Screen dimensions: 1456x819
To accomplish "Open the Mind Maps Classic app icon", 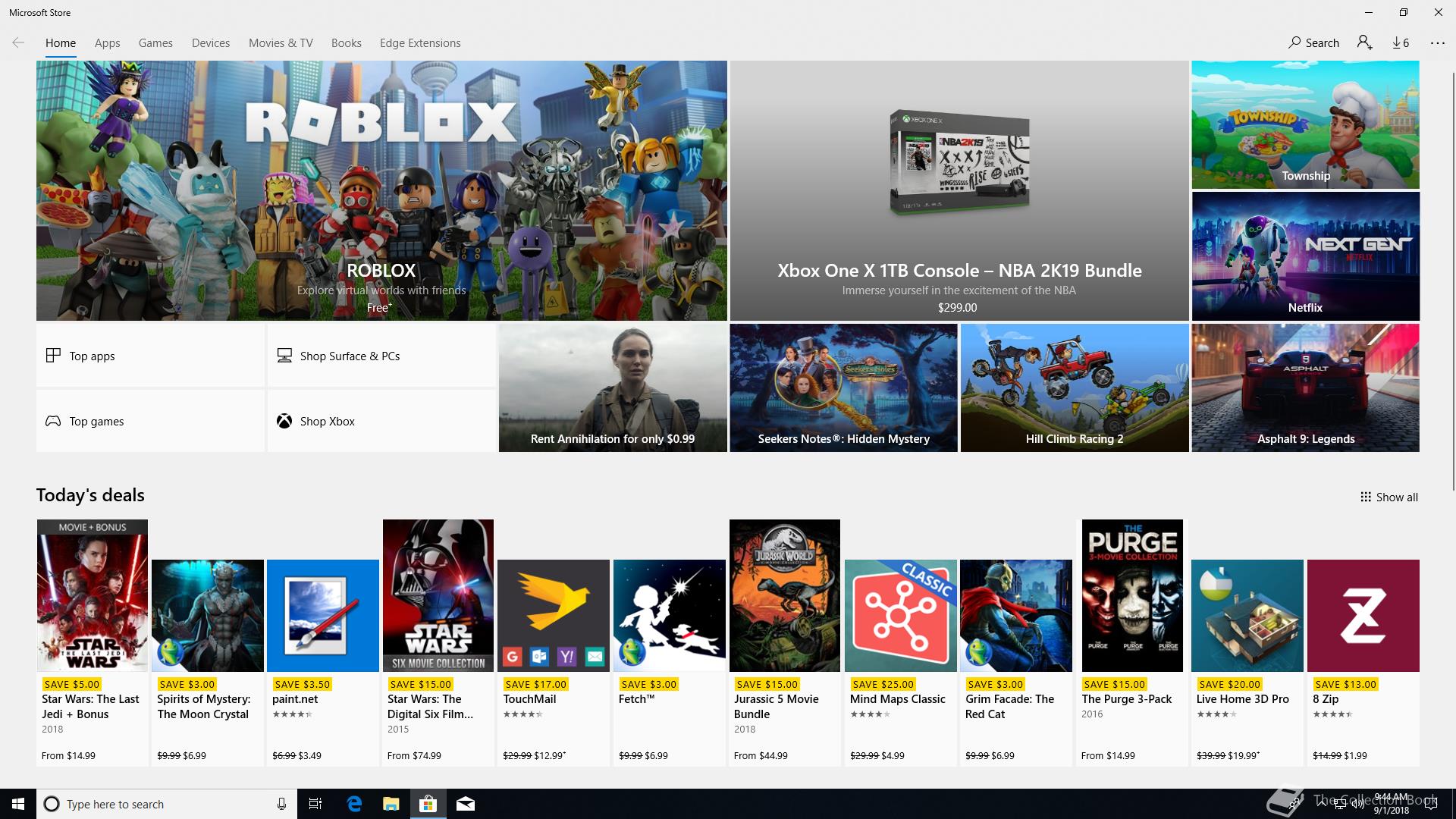I will tap(901, 616).
